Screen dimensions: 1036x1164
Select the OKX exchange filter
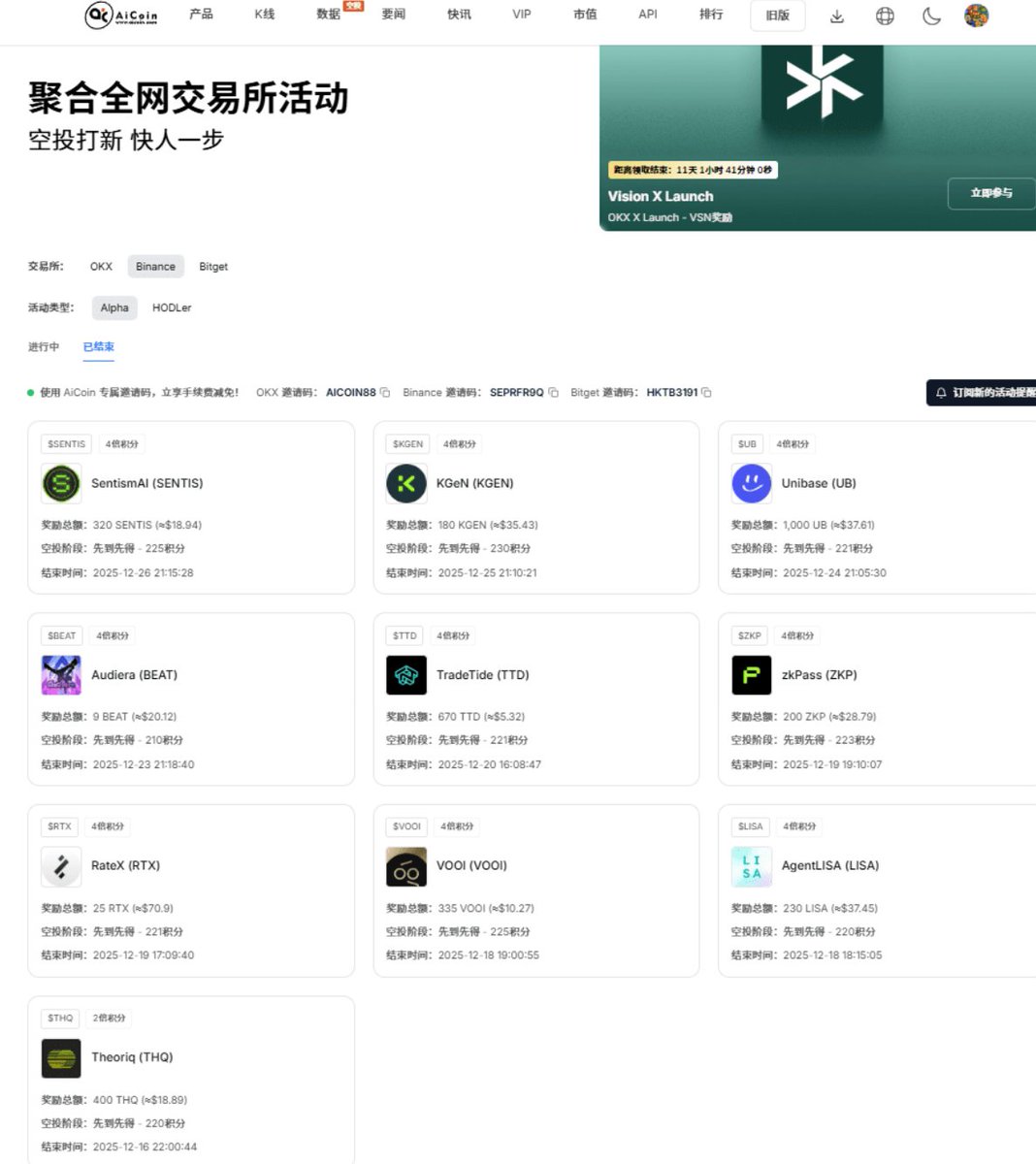pyautogui.click(x=100, y=266)
